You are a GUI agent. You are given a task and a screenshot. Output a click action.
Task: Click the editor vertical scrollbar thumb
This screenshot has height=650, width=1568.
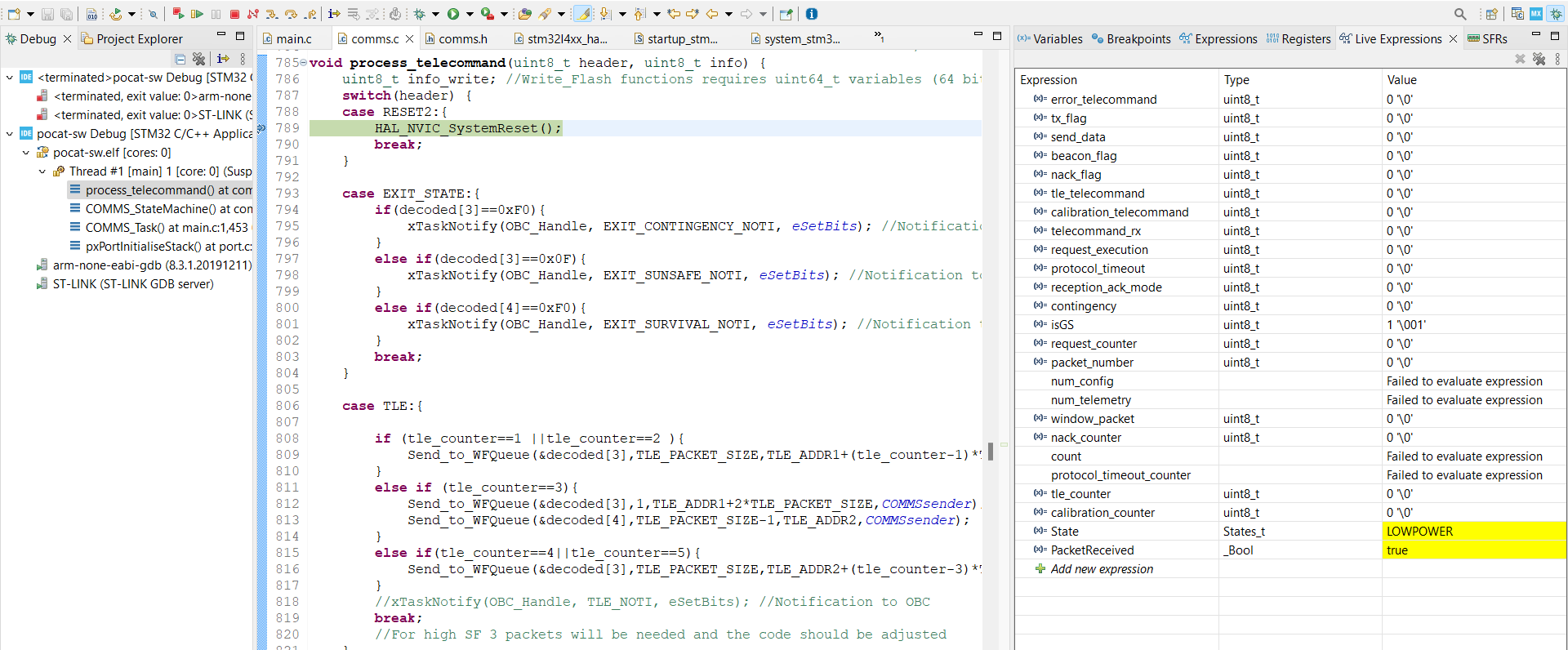tap(990, 452)
